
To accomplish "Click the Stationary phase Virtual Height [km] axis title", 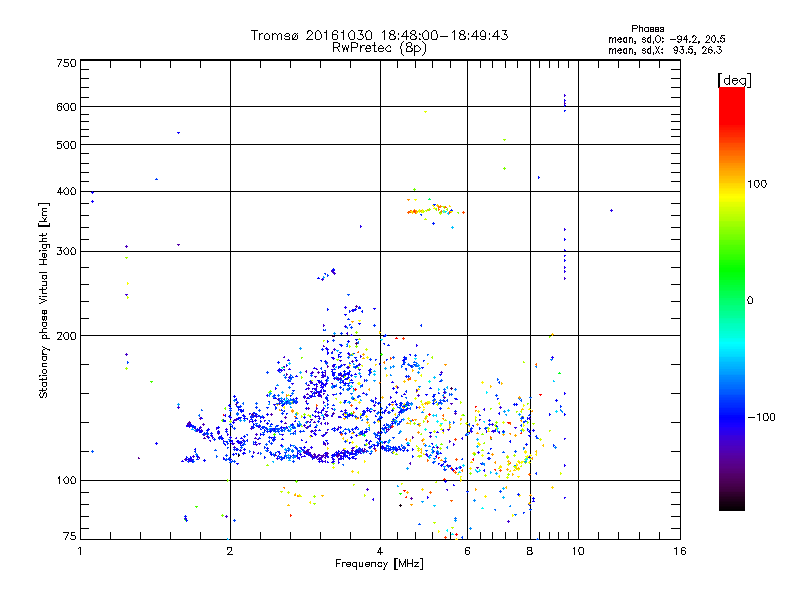I will (x=44, y=300).
